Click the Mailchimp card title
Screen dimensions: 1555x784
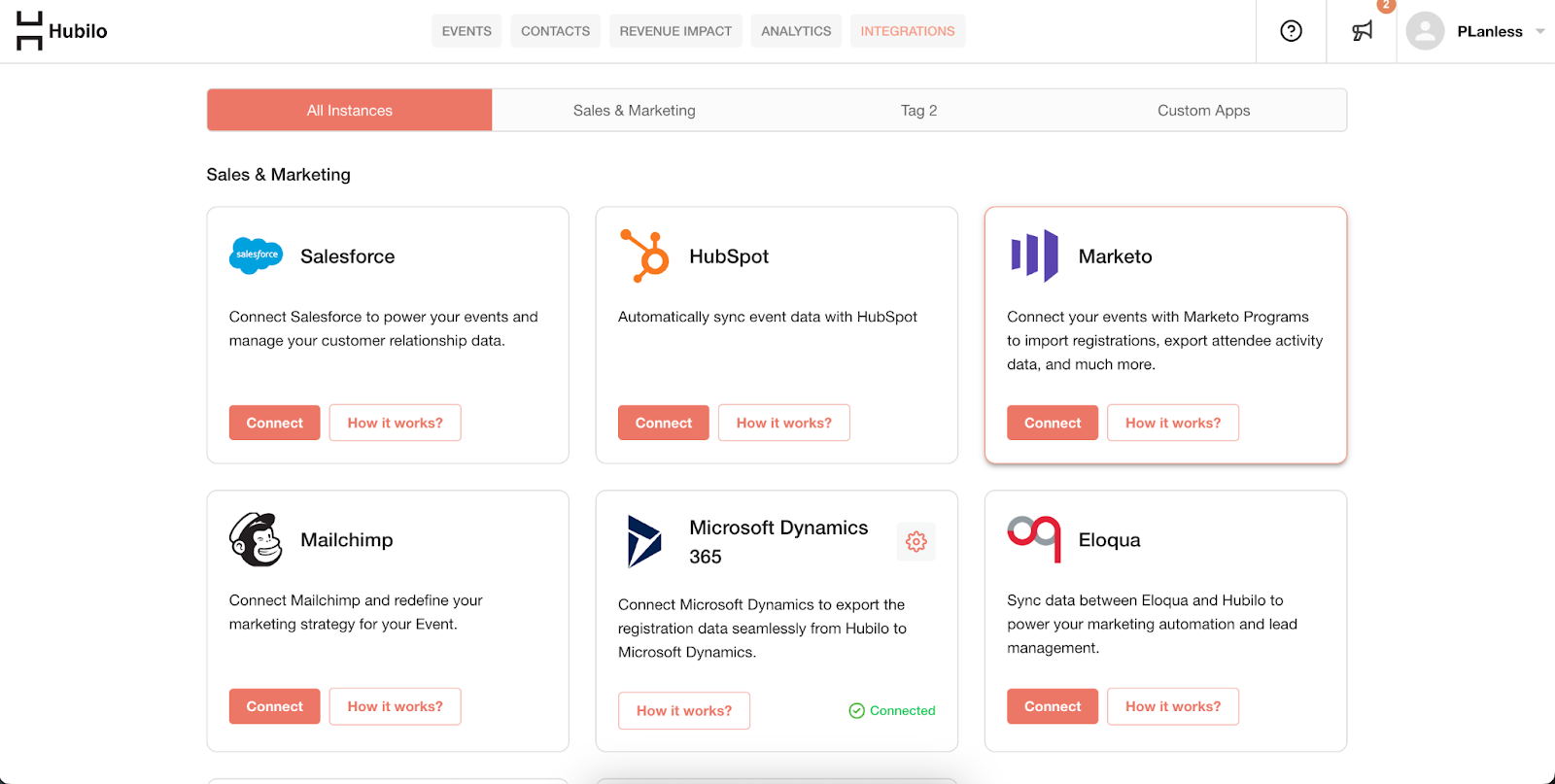coord(347,540)
